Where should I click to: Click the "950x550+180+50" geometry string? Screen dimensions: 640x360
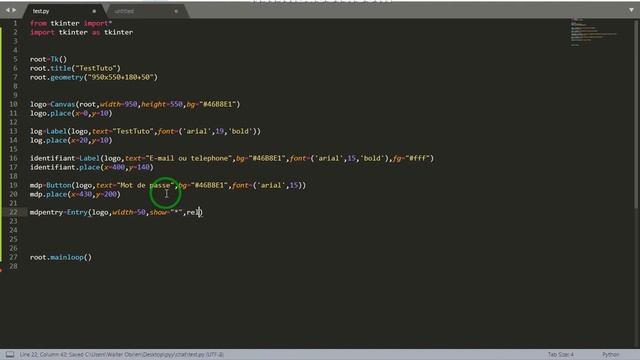tap(120, 77)
